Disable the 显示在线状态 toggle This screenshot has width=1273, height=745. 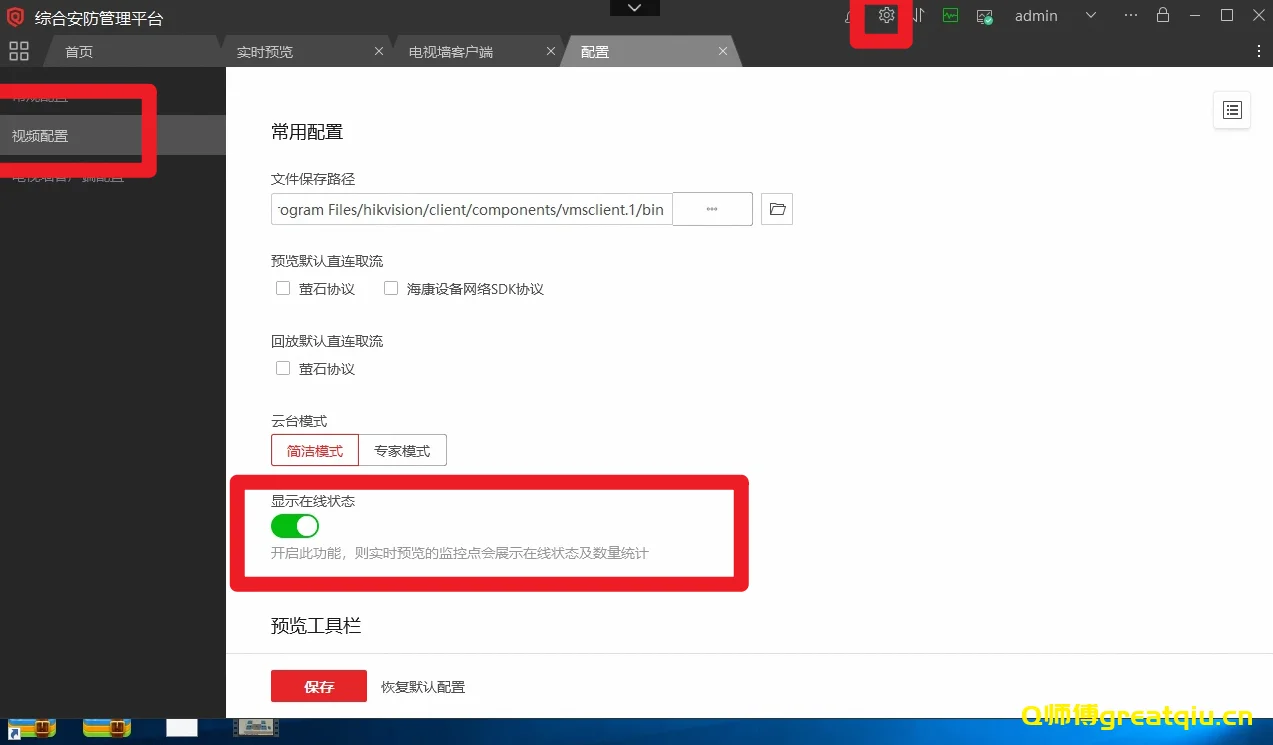[294, 525]
